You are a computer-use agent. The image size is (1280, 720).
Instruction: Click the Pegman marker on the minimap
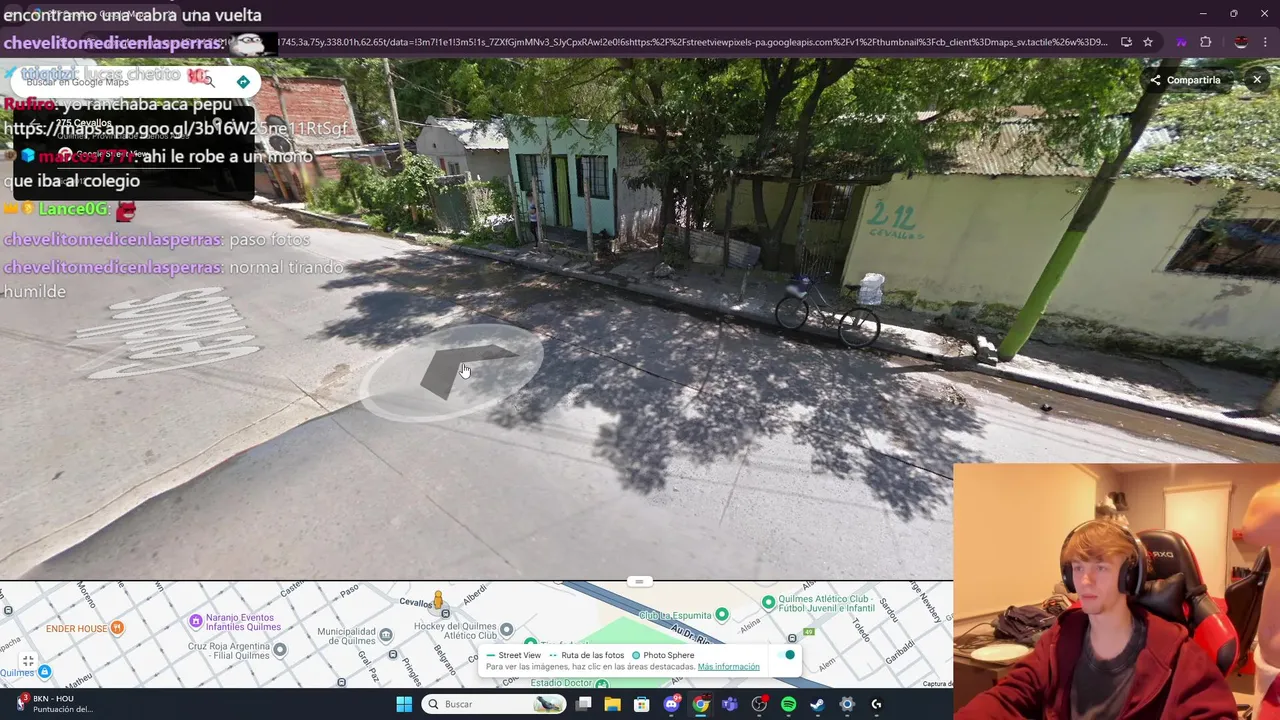coord(437,600)
